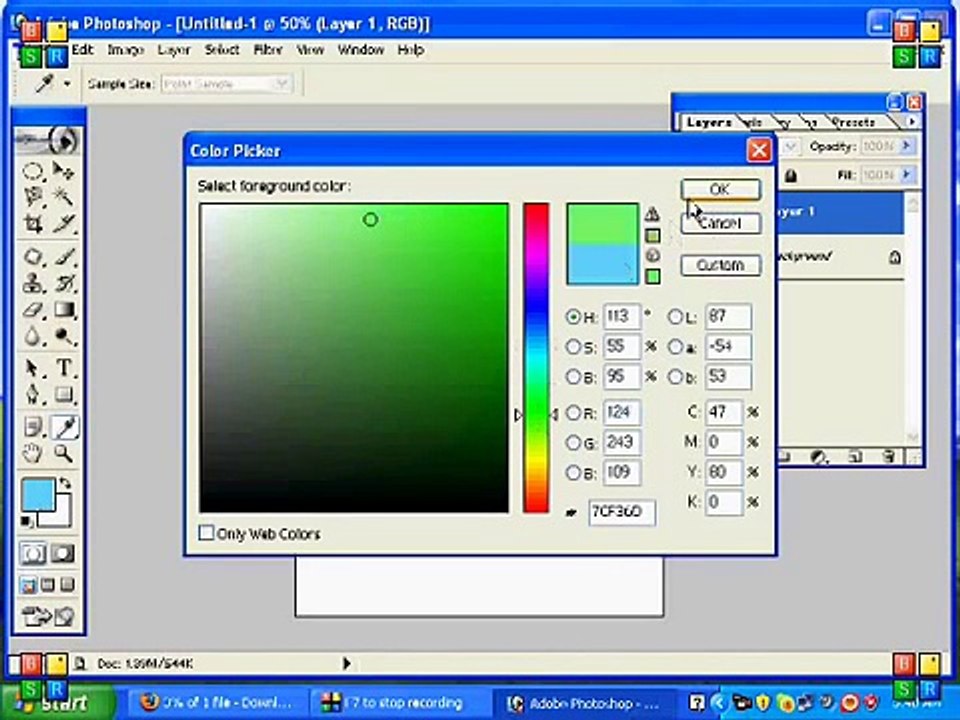
Task: Confirm color with OK button
Action: coord(720,189)
